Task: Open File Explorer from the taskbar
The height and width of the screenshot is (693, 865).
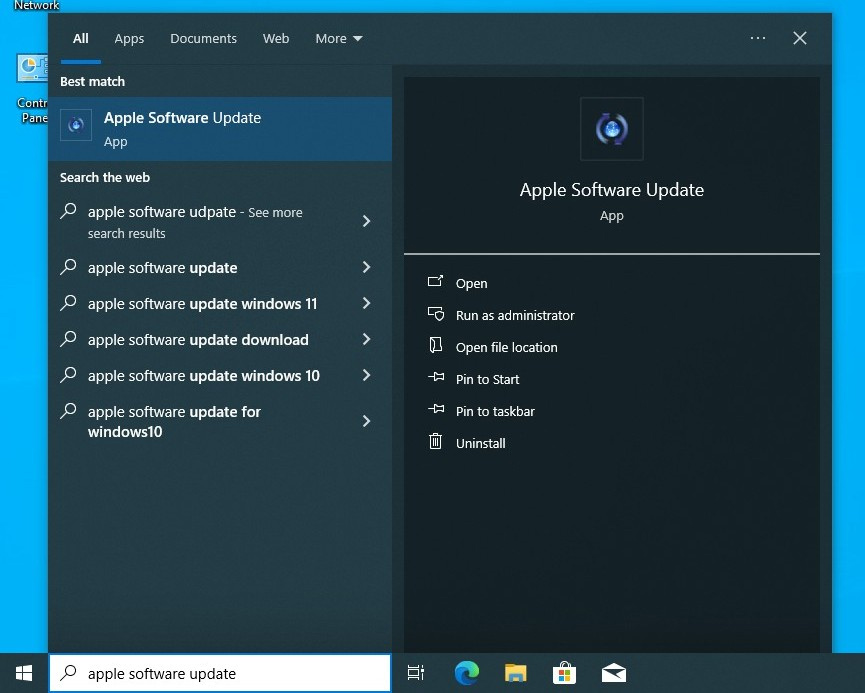Action: tap(516, 673)
